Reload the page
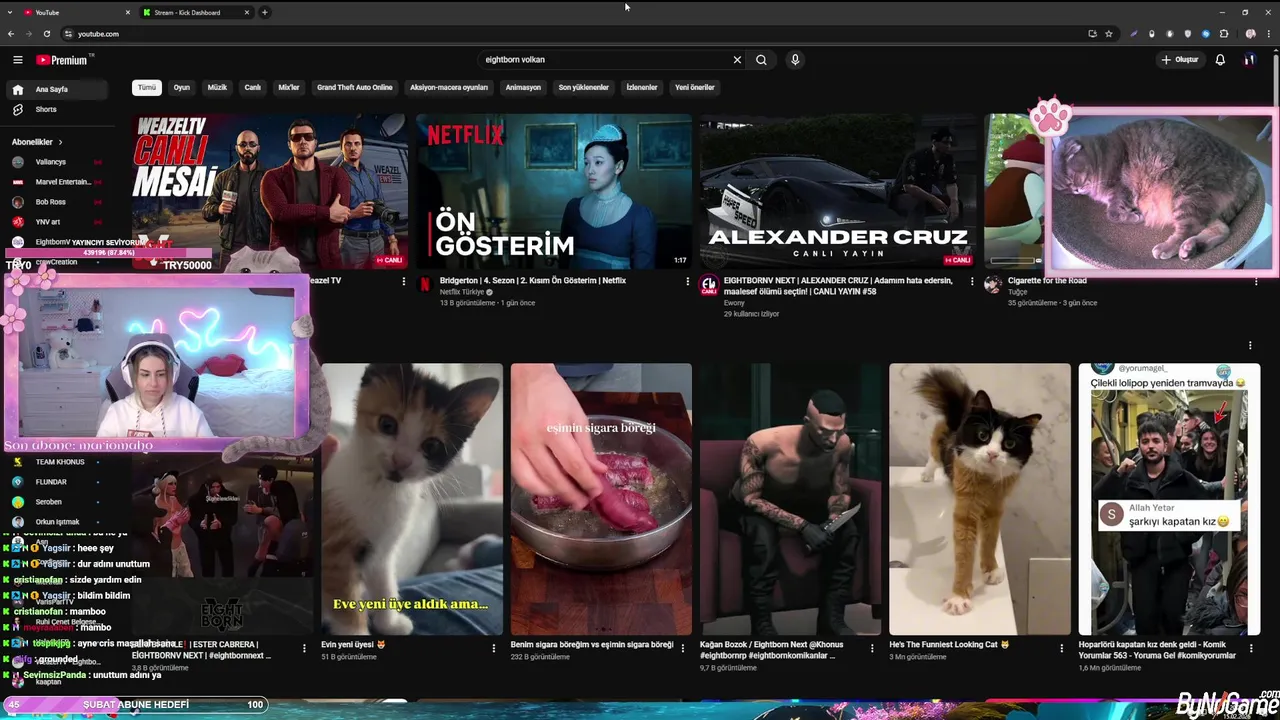 click(46, 34)
